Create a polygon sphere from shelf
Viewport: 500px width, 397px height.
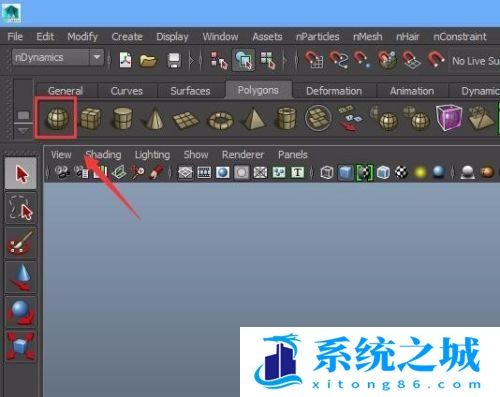(57, 118)
